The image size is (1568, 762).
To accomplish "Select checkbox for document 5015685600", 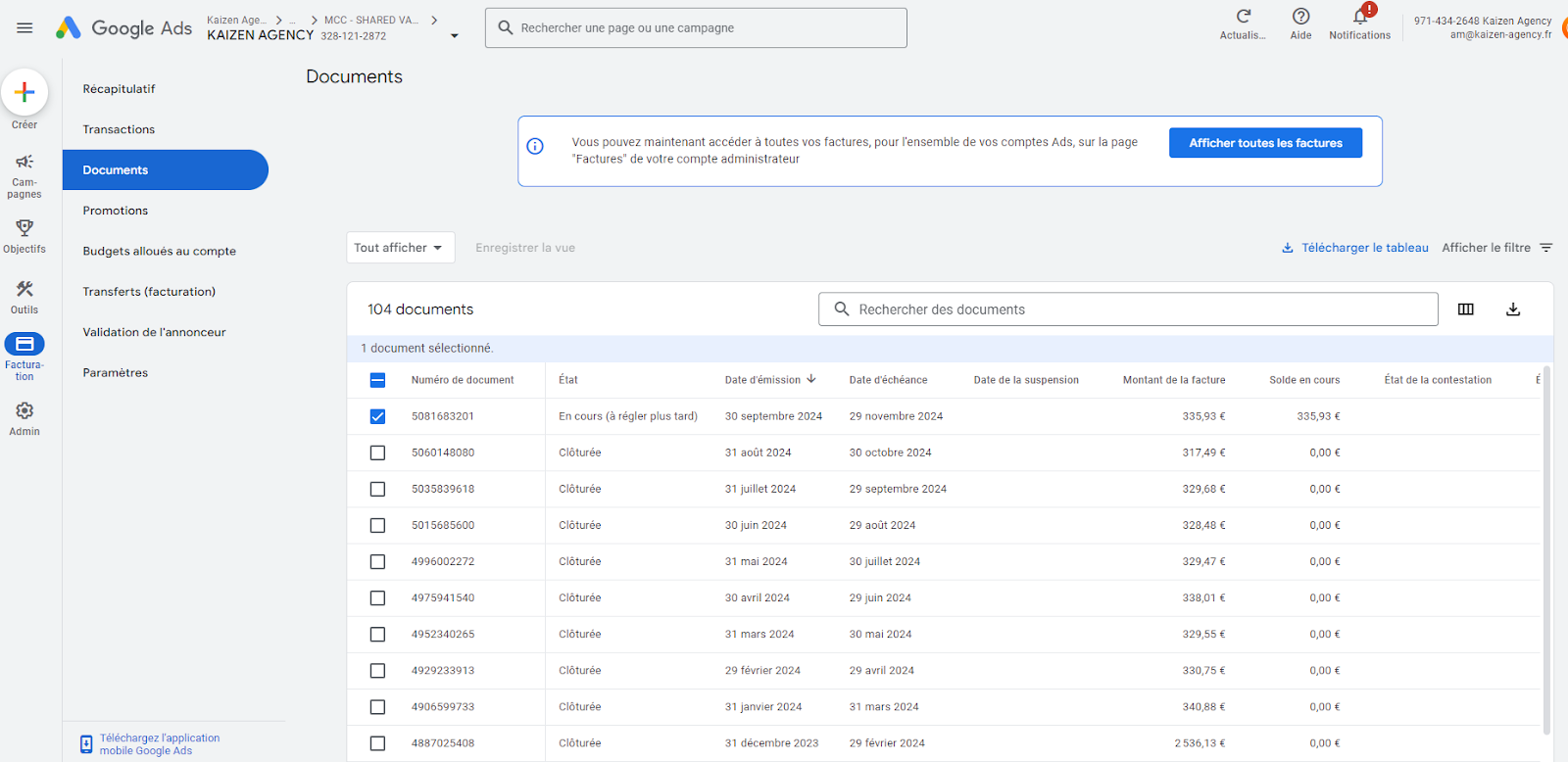I will 377,525.
